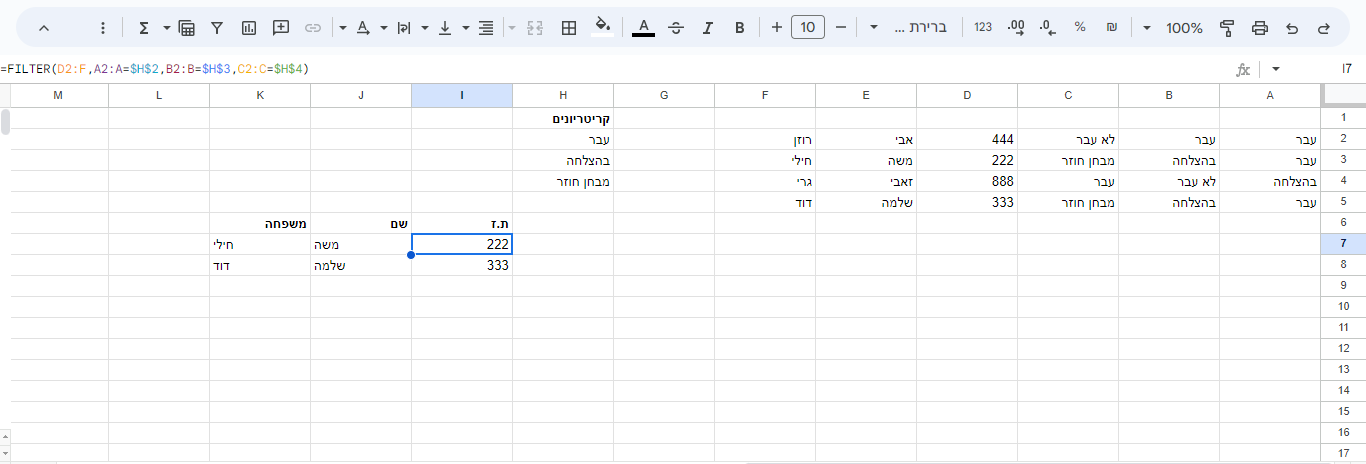This screenshot has height=464, width=1366.
Task: Select cell רוזן in column F
Action: tap(765, 139)
